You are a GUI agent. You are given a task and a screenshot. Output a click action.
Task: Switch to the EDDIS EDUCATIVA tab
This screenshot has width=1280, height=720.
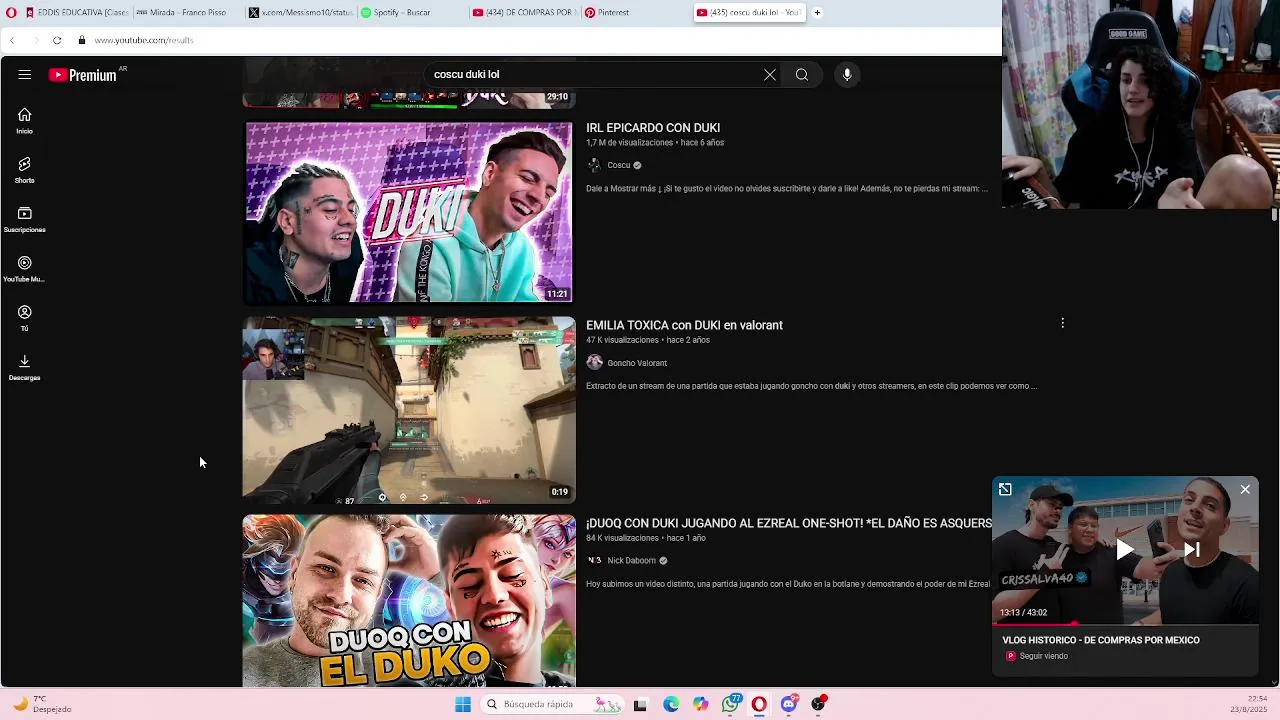click(x=77, y=13)
